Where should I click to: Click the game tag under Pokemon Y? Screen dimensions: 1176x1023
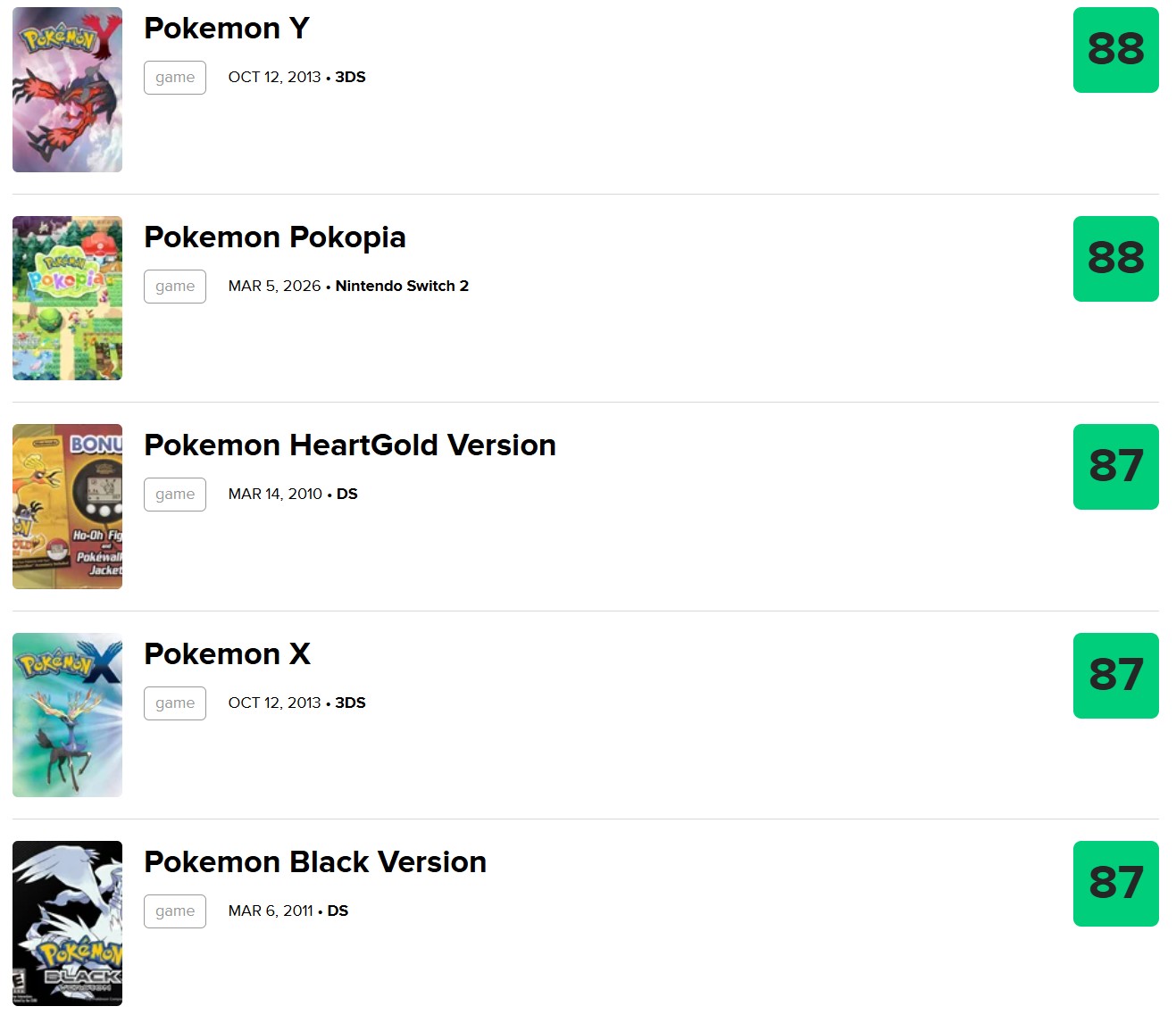tap(174, 77)
